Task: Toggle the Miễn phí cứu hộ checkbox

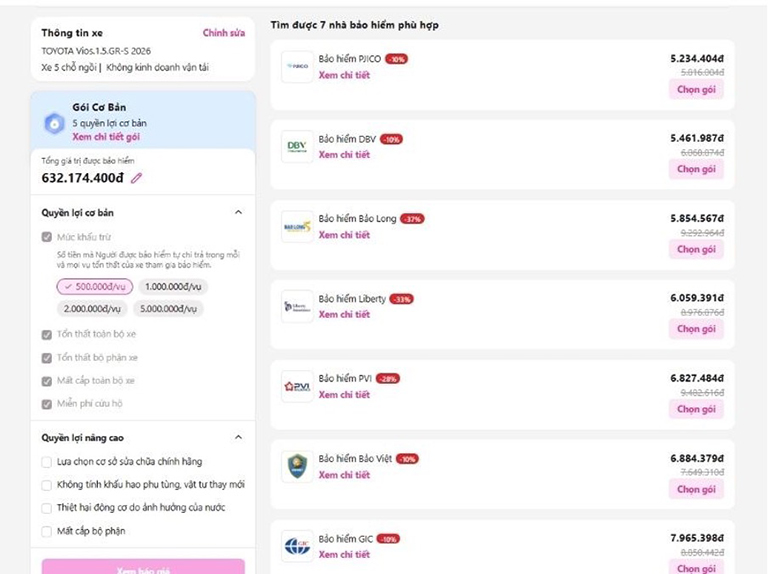Action: click(47, 404)
